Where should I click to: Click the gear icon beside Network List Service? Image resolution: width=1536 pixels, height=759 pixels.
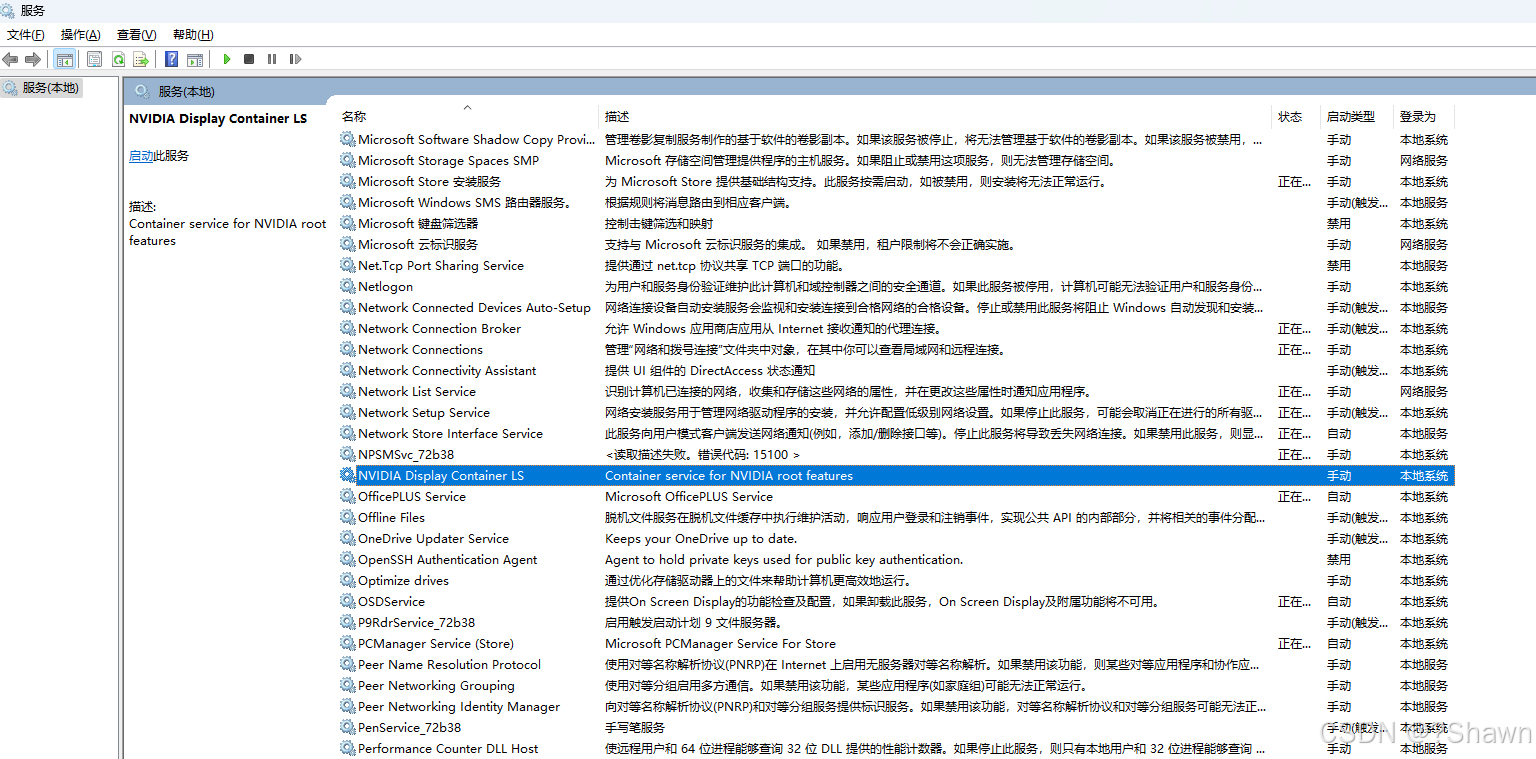click(348, 391)
